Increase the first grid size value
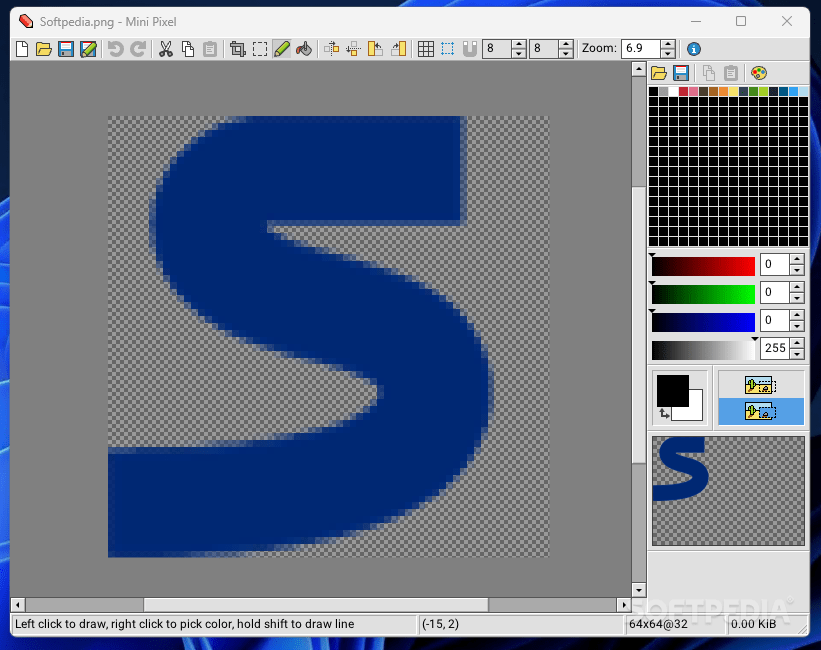The width and height of the screenshot is (821, 650). coord(518,45)
